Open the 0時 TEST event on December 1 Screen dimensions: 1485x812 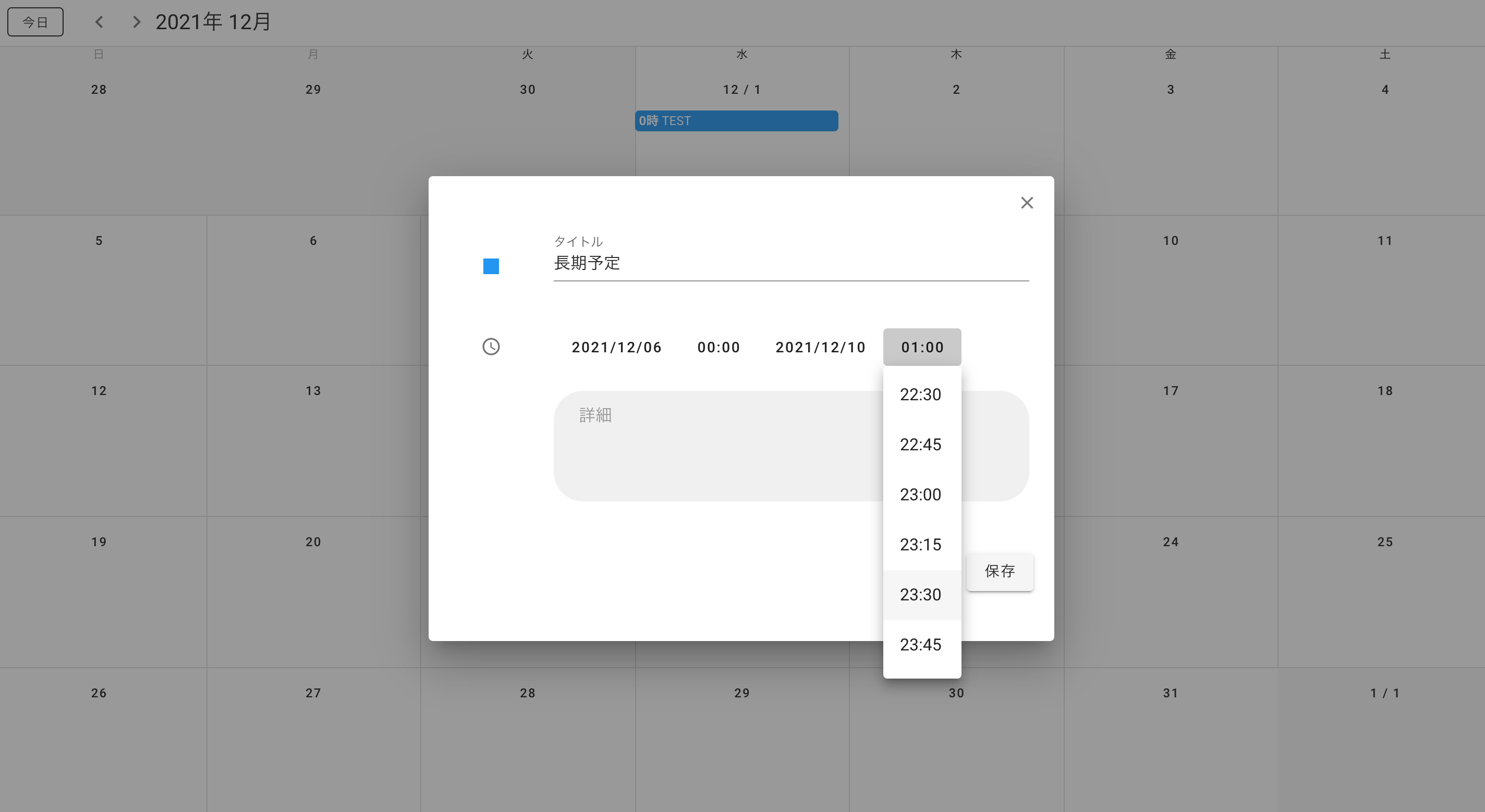(736, 120)
